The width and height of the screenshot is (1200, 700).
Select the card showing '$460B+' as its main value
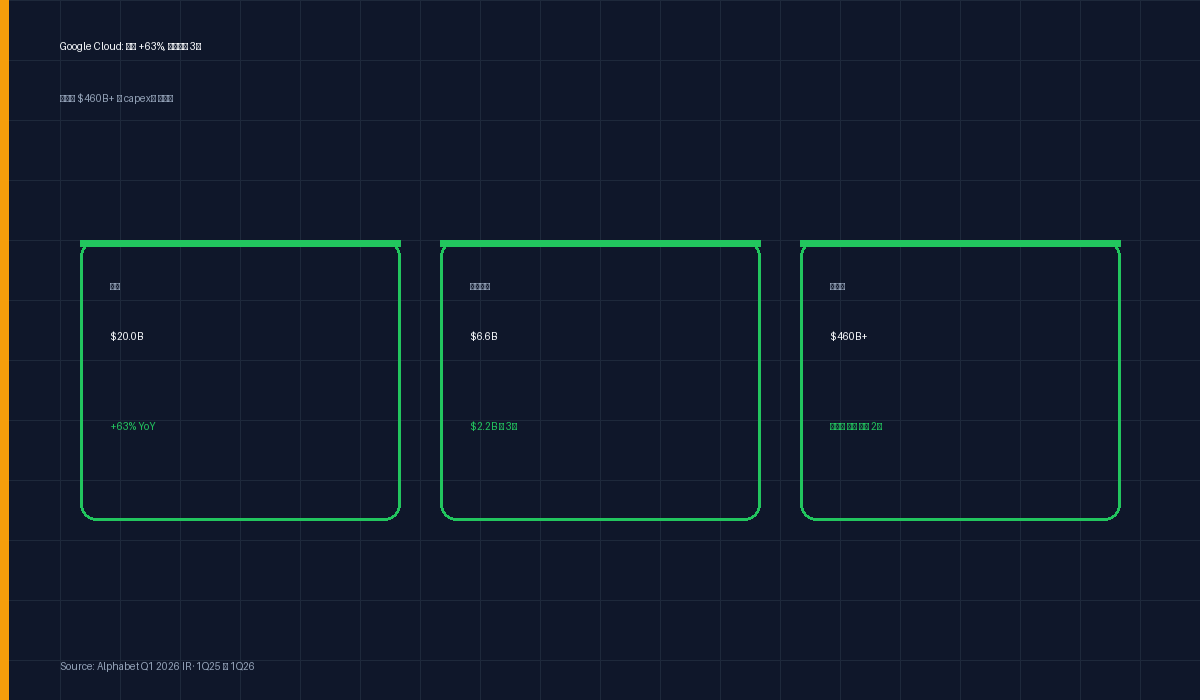960,380
